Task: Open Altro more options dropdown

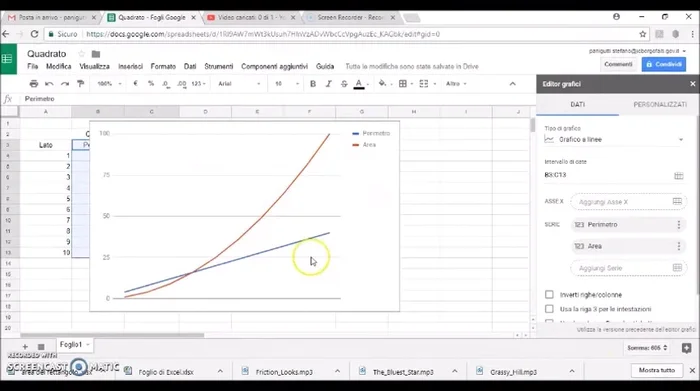Action: [x=456, y=83]
